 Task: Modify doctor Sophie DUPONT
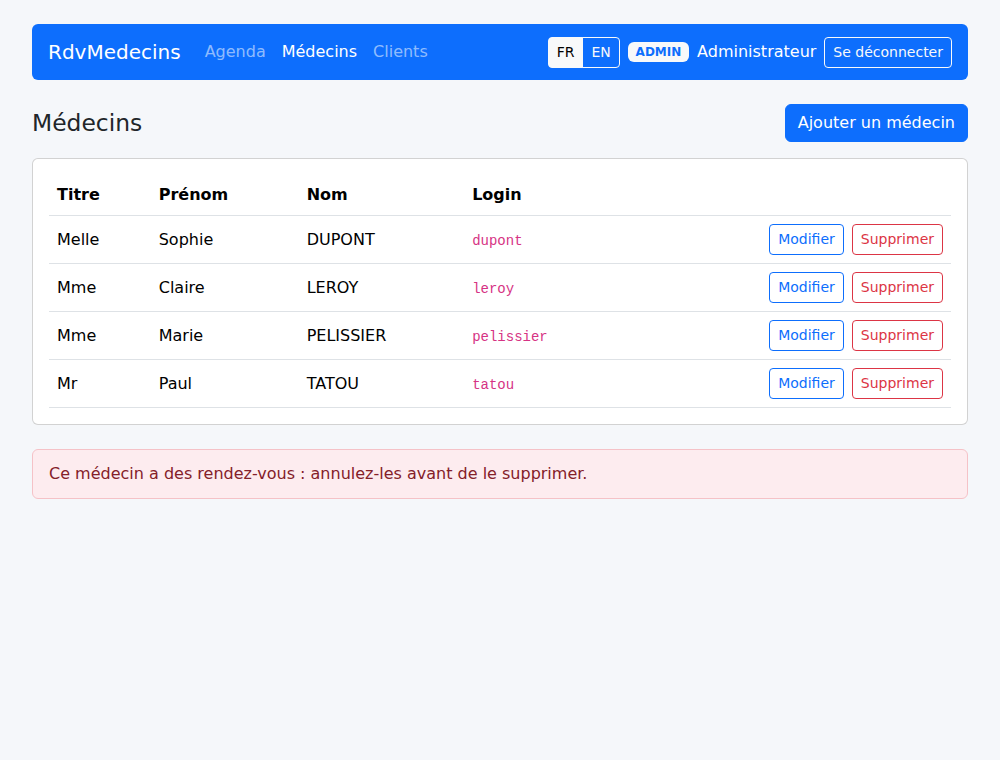click(x=806, y=240)
